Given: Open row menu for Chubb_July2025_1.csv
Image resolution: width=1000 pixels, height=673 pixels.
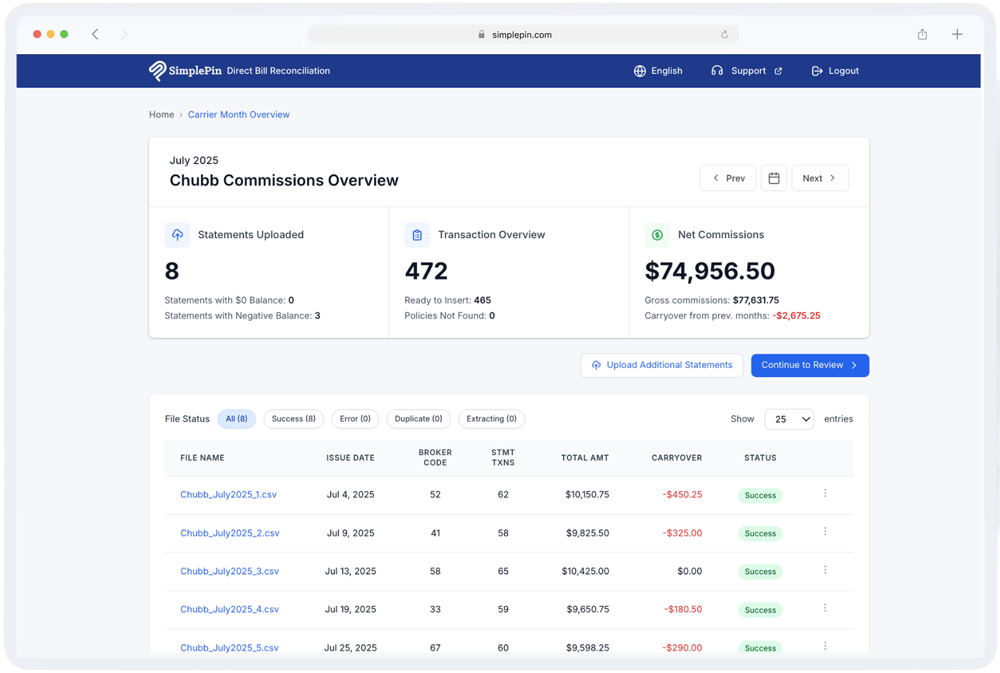Looking at the screenshot, I should pyautogui.click(x=825, y=493).
